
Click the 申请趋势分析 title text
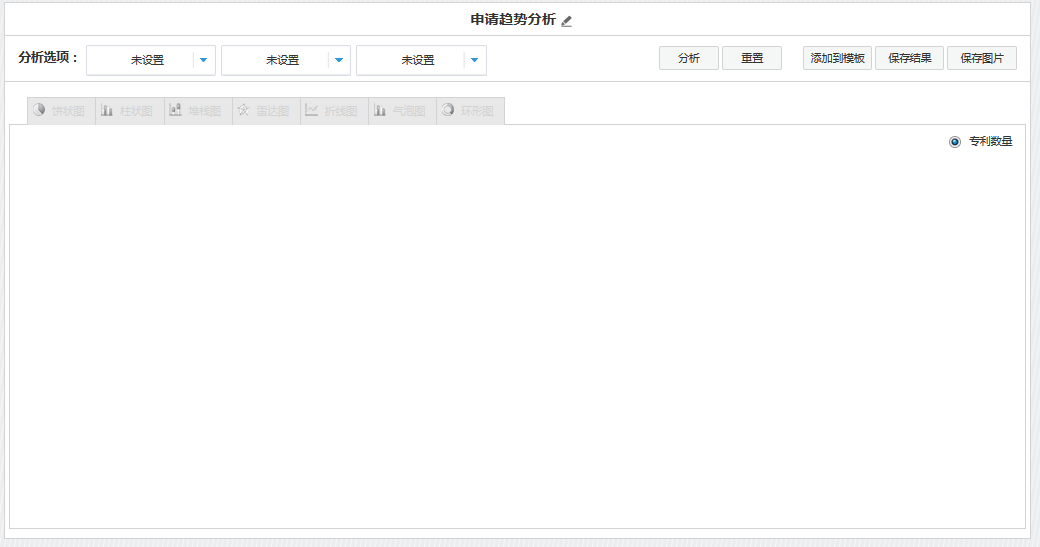(x=513, y=20)
